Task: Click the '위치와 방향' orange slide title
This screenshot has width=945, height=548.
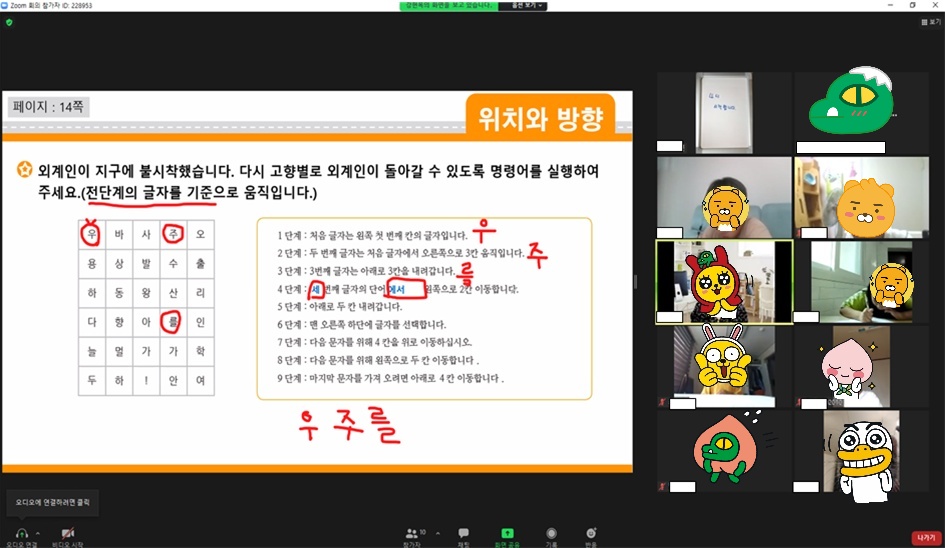Action: point(541,118)
